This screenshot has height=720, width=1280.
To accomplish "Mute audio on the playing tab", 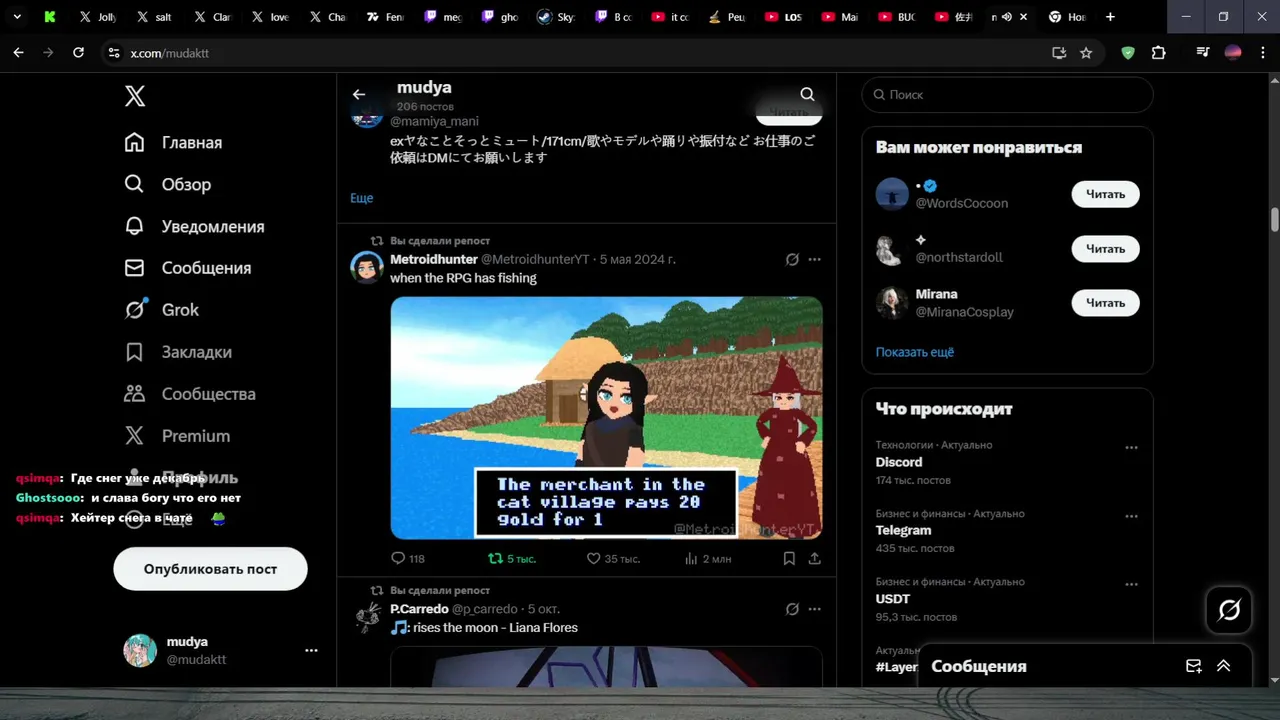I will coord(1006,17).
